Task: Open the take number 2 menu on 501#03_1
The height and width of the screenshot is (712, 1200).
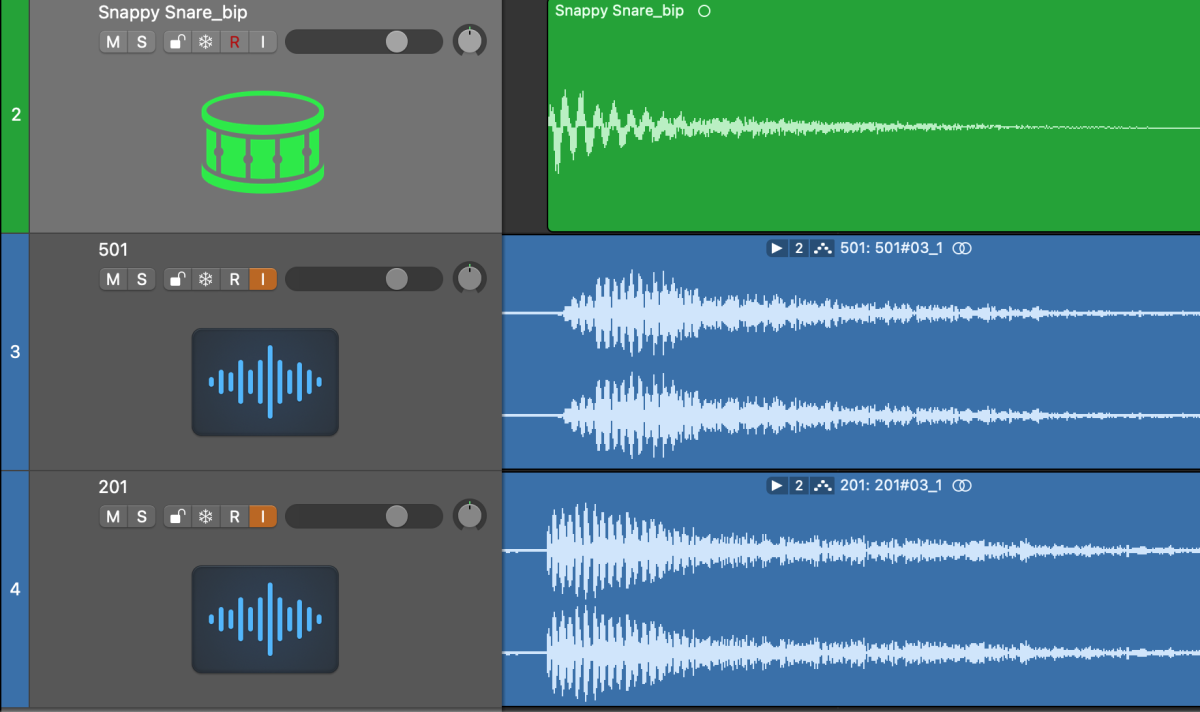Action: tap(799, 248)
